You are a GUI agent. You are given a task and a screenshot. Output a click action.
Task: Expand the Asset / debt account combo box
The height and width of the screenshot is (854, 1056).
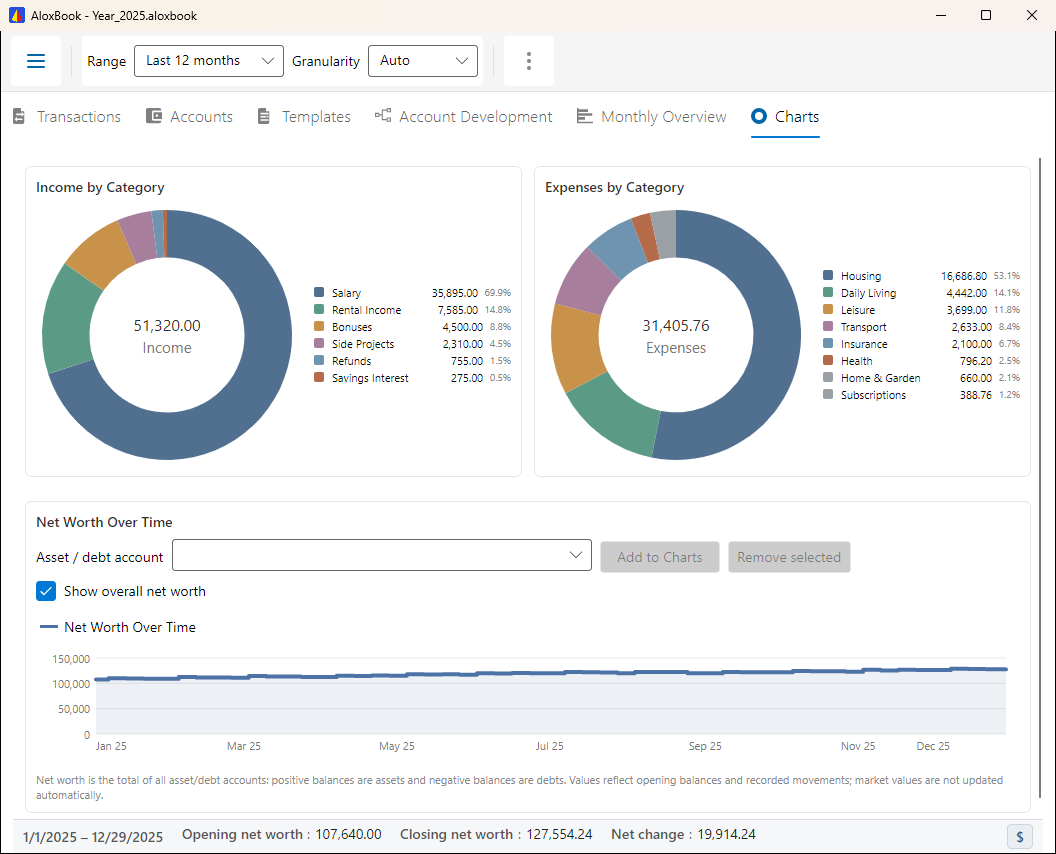click(x=382, y=556)
